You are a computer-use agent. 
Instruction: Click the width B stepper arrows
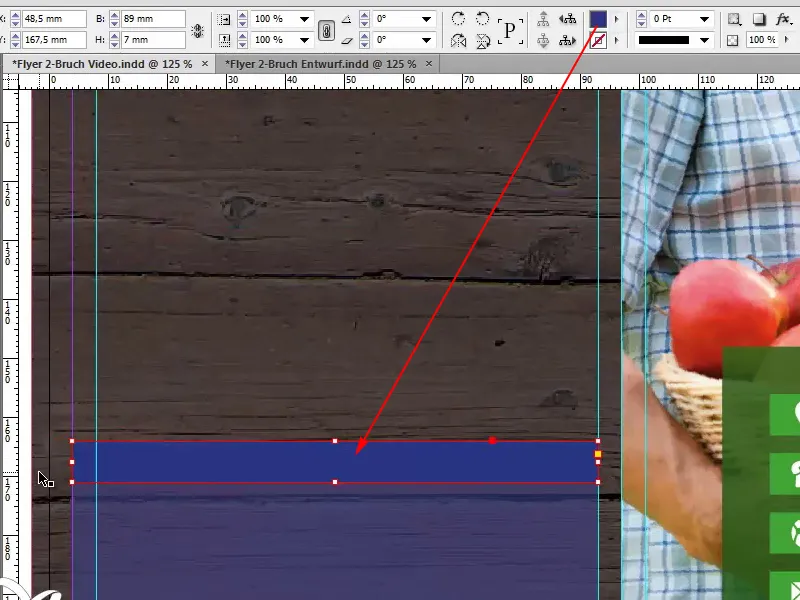(114, 19)
